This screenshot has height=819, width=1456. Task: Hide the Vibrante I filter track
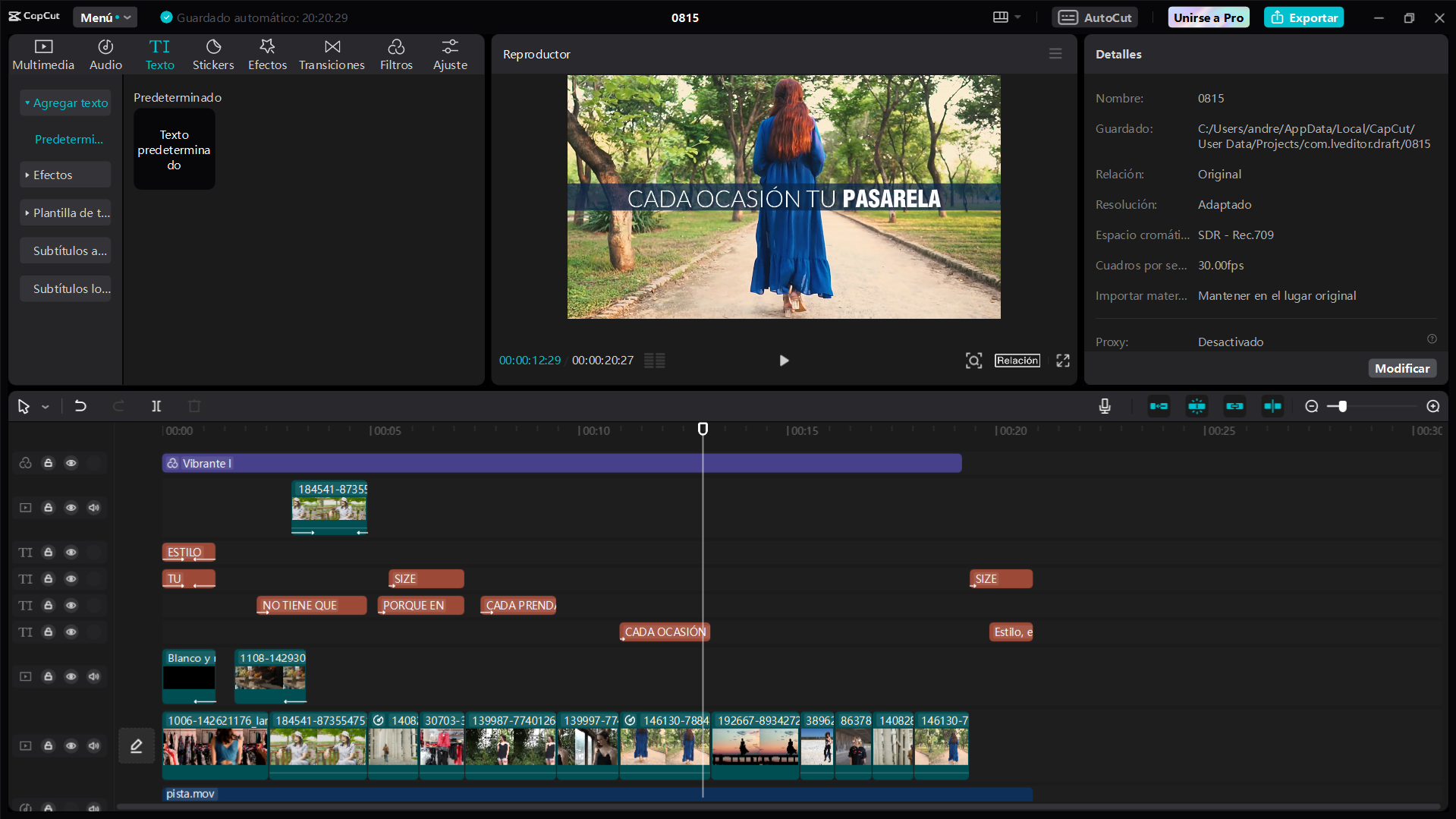[x=71, y=463]
